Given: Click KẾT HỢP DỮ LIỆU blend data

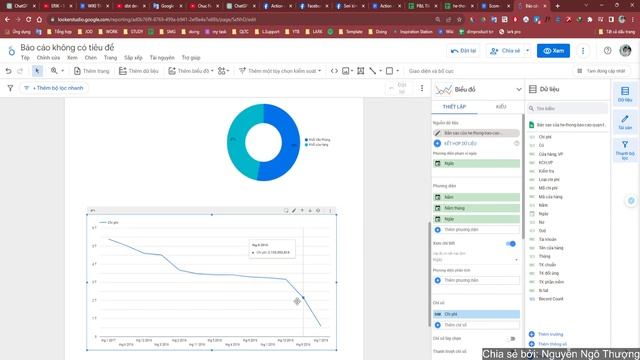Looking at the screenshot, I should click(x=460, y=144).
